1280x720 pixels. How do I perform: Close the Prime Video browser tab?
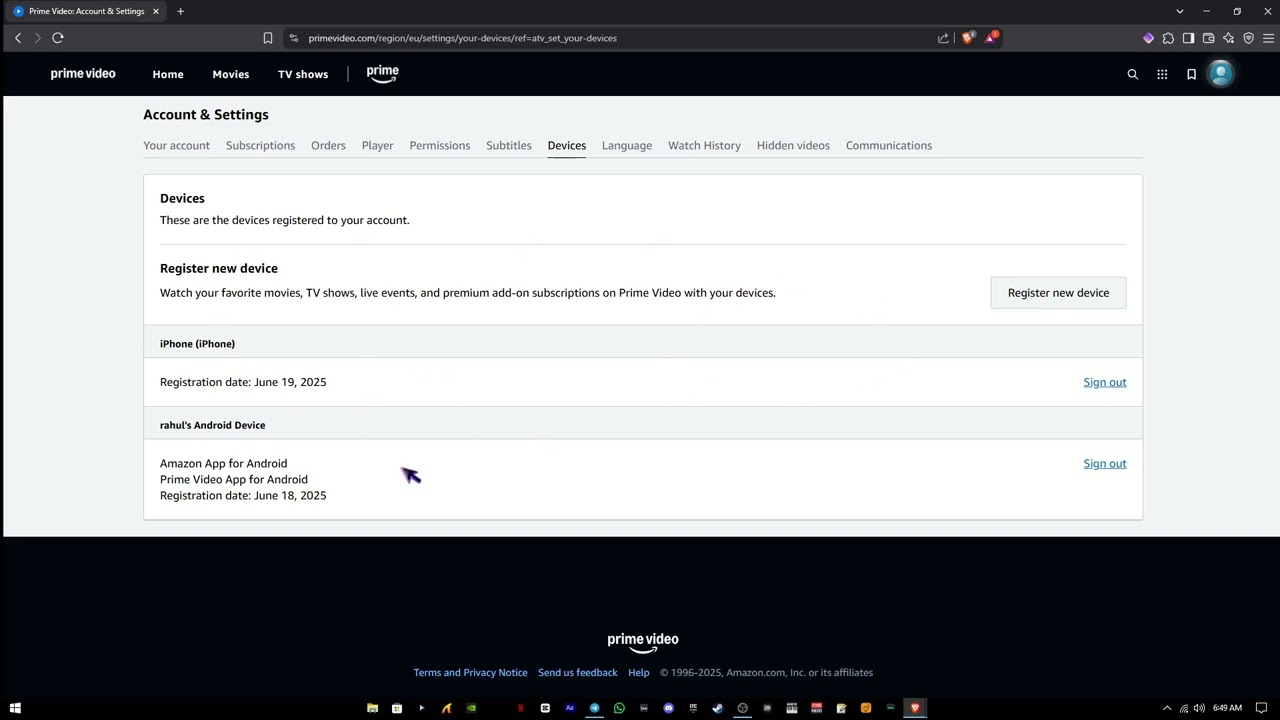tap(156, 11)
